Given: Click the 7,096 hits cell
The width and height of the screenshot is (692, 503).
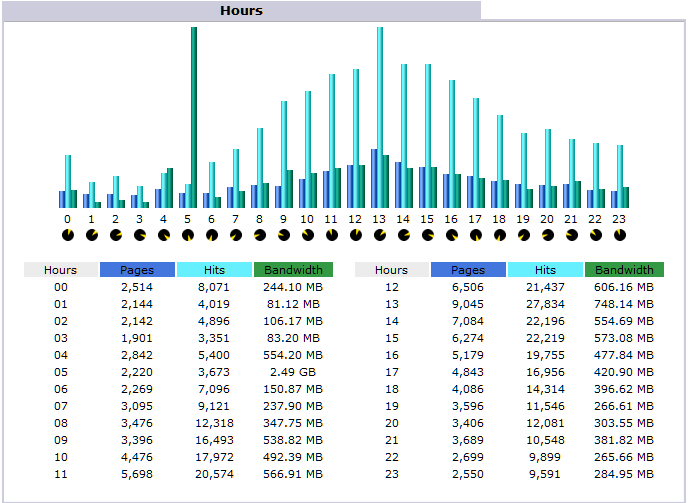Looking at the screenshot, I should point(214,389).
